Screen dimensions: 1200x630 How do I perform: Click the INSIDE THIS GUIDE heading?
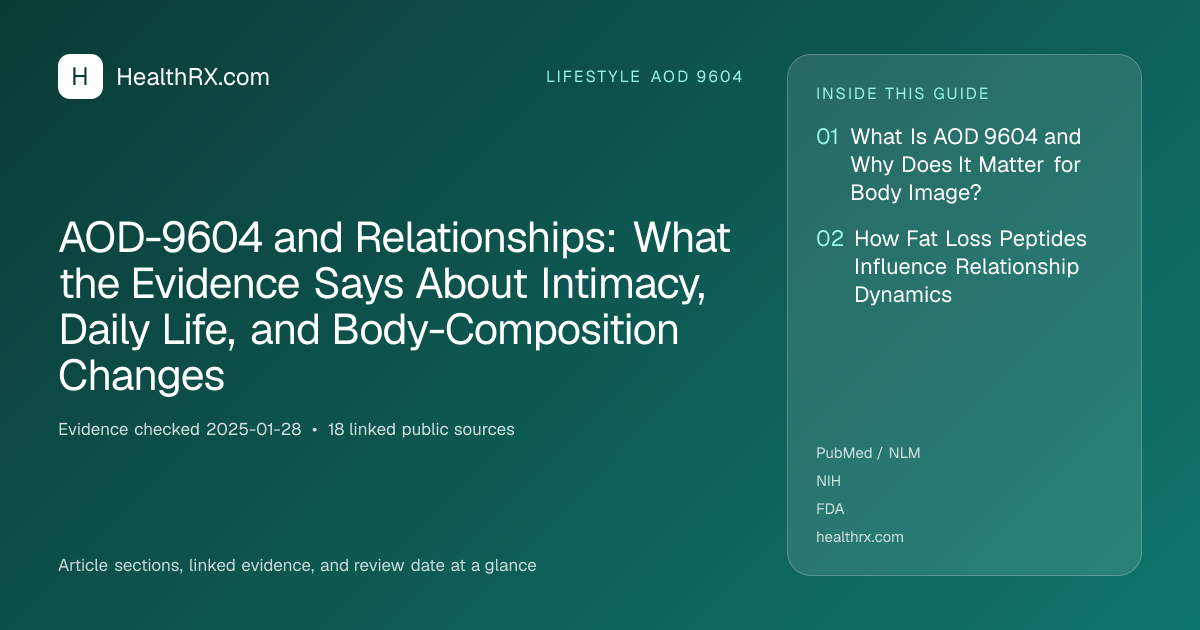(x=903, y=94)
